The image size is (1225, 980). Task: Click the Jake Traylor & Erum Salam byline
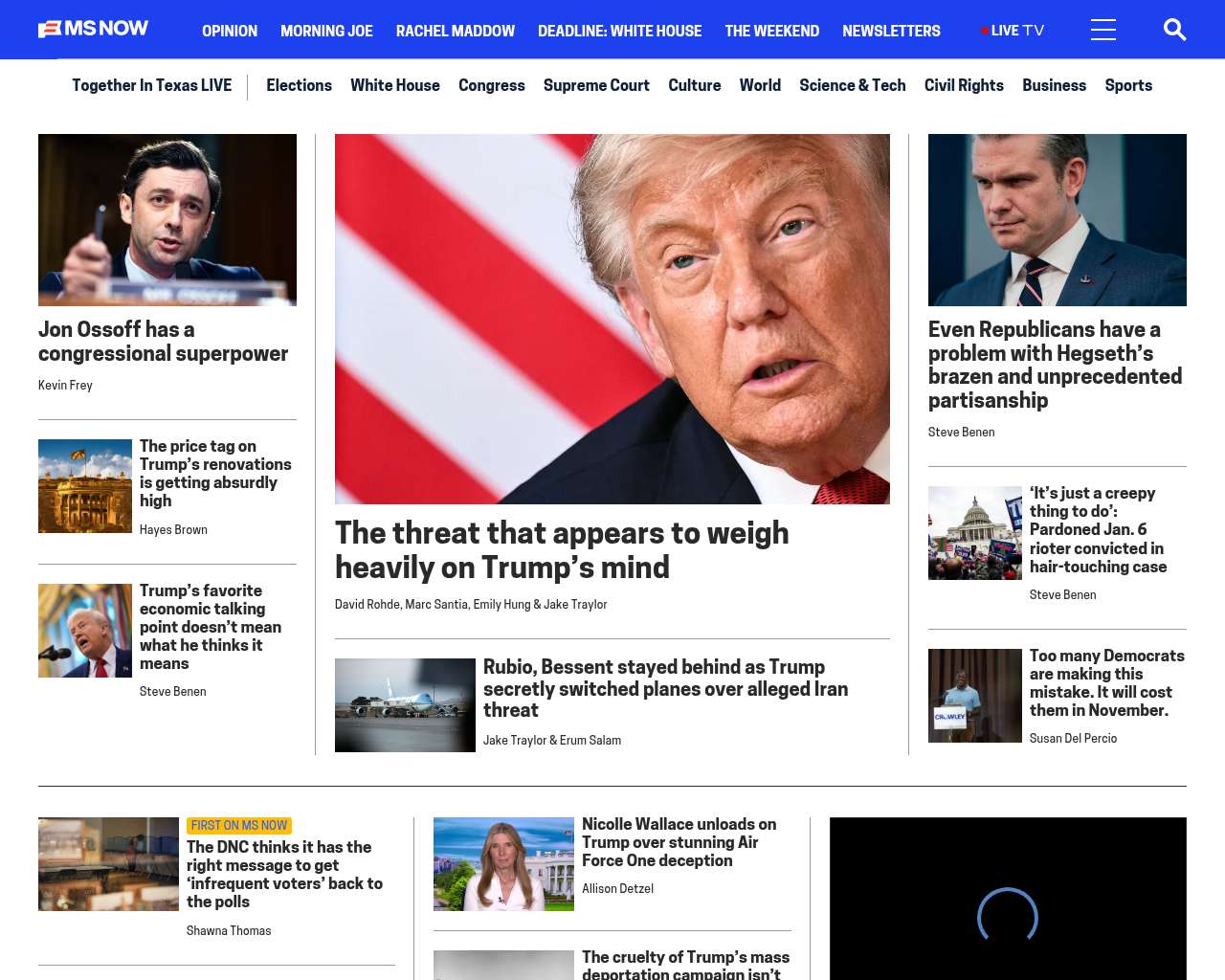(552, 741)
